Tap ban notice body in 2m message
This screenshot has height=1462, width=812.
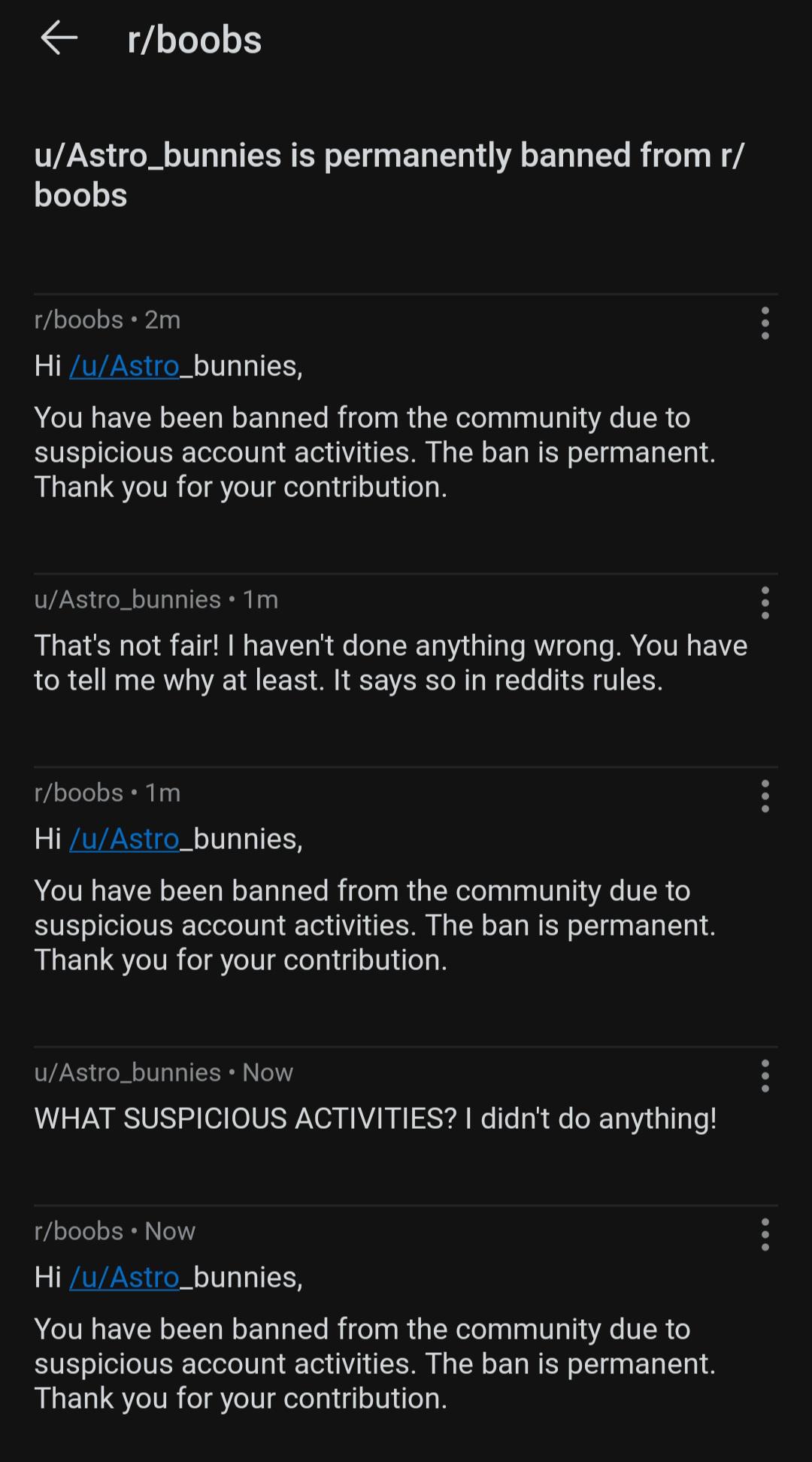[x=374, y=453]
